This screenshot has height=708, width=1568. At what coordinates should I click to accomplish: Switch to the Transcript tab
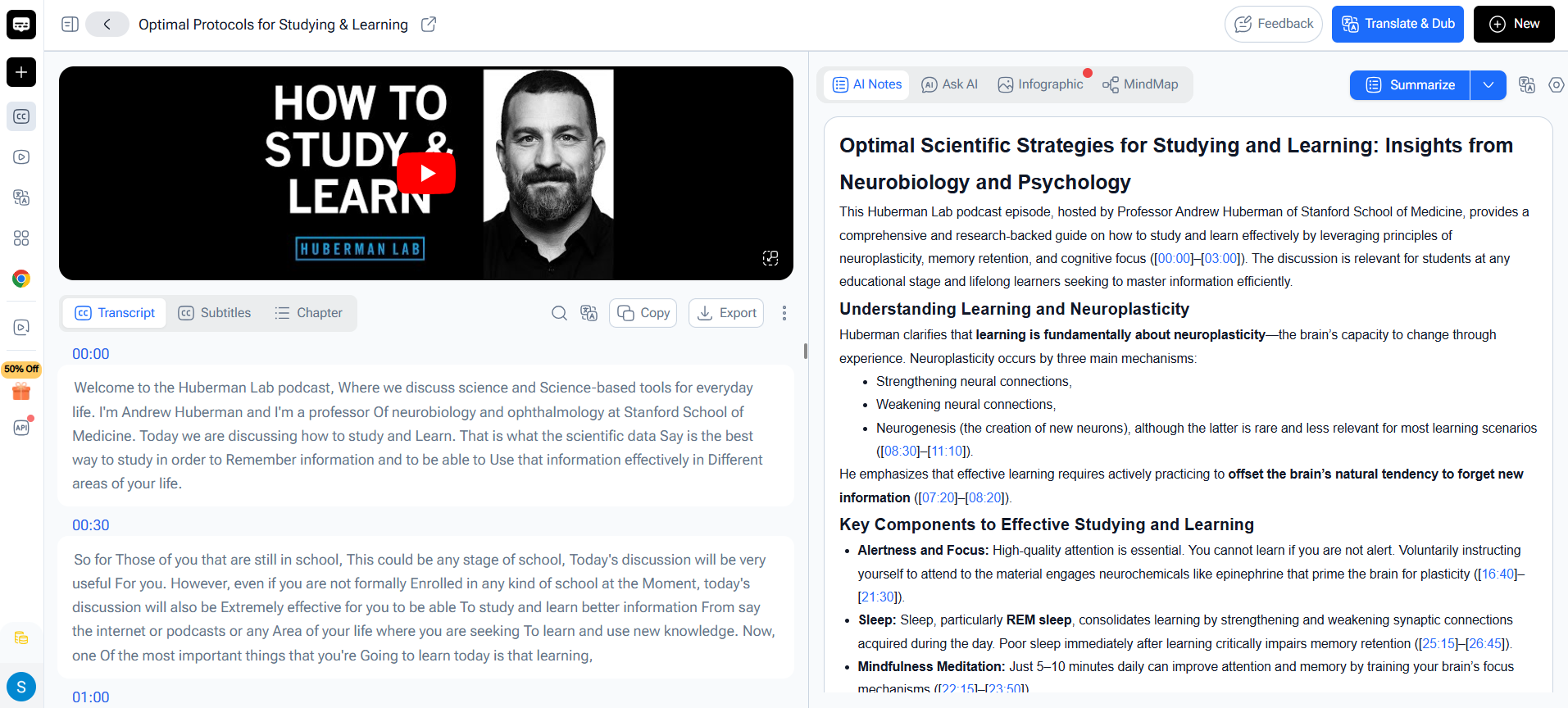click(115, 313)
